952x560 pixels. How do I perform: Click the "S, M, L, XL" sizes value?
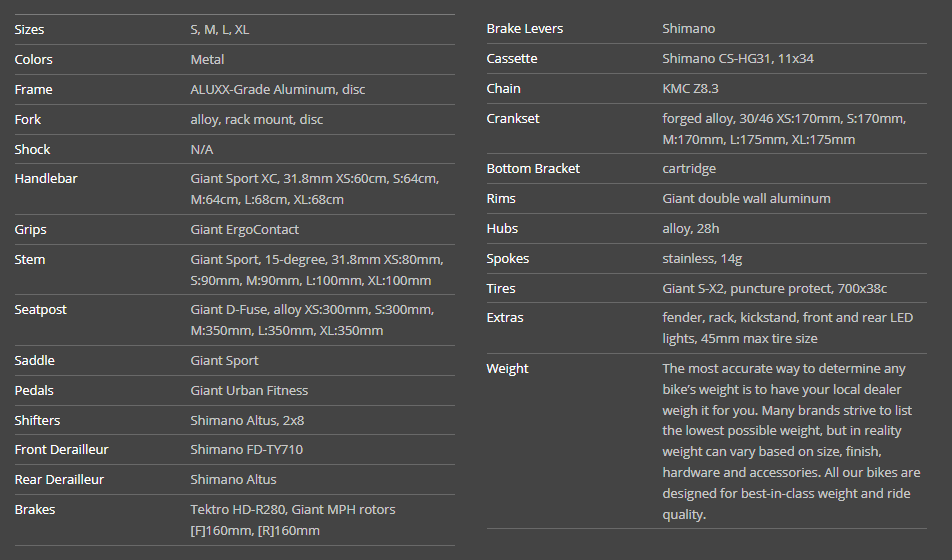(x=219, y=29)
